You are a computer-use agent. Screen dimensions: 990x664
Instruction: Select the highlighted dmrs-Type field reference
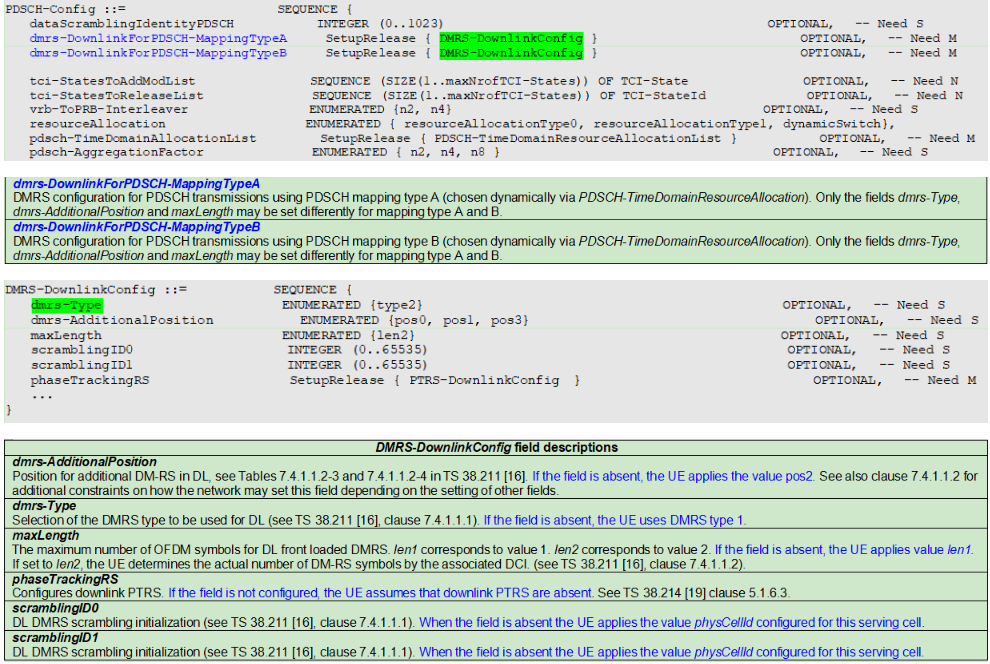coord(66,304)
